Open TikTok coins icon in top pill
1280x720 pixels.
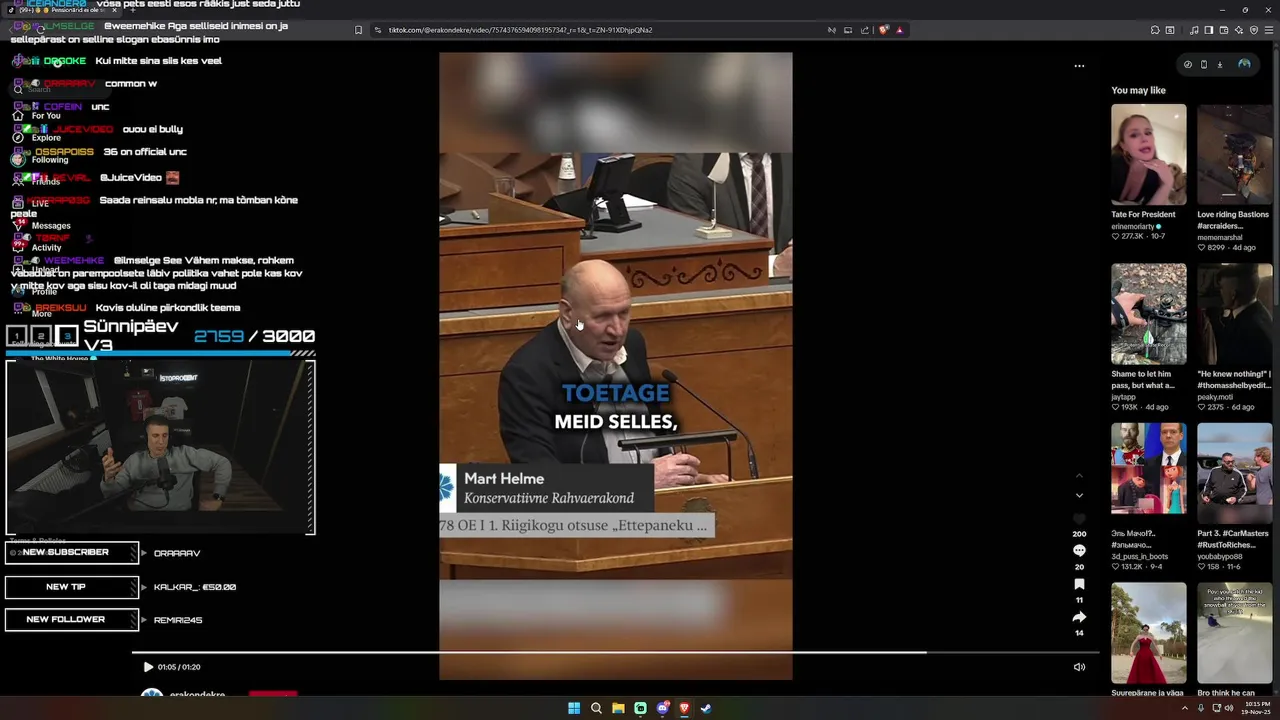tap(1188, 64)
